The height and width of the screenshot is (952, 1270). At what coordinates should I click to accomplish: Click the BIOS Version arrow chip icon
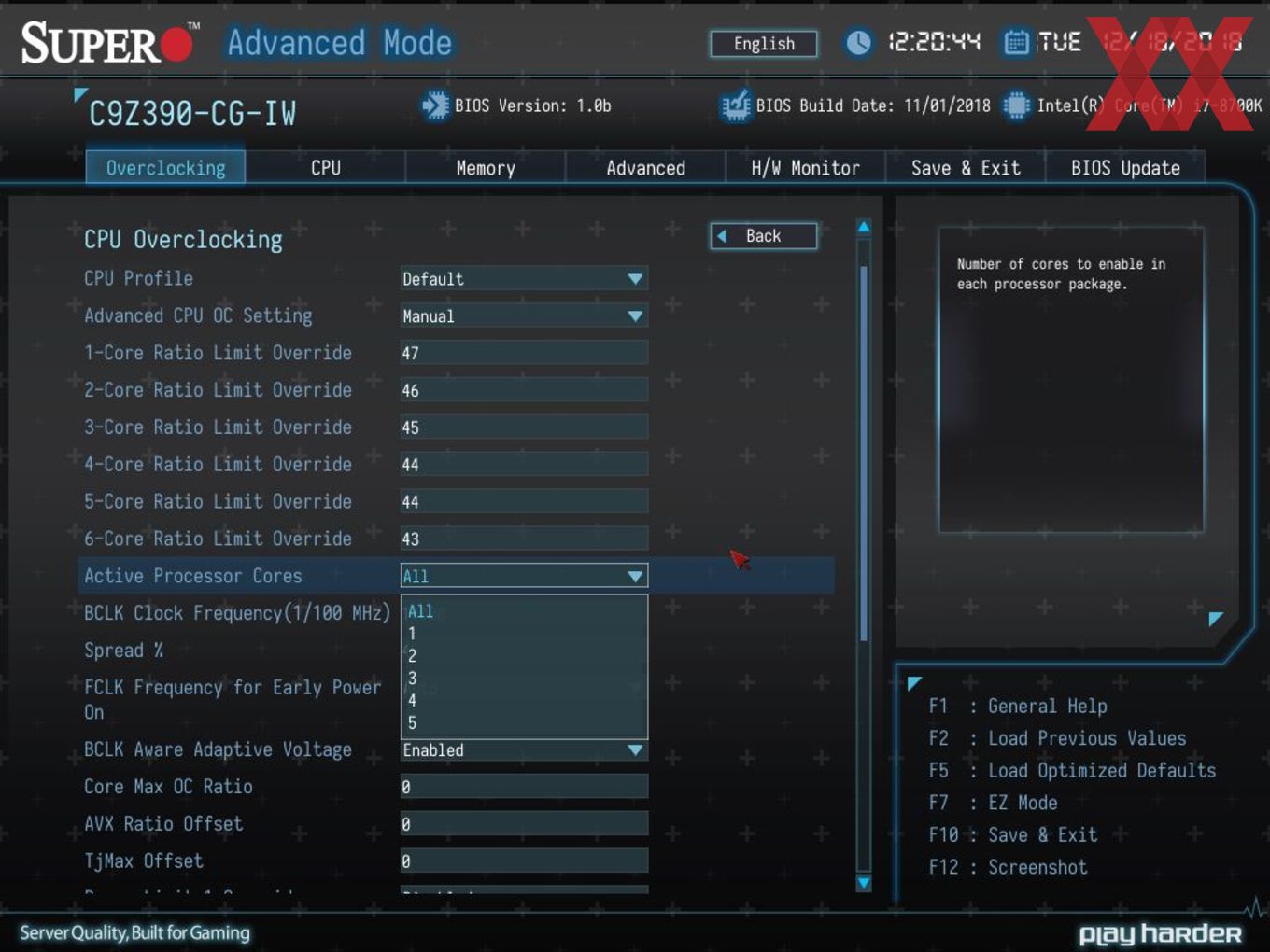435,105
